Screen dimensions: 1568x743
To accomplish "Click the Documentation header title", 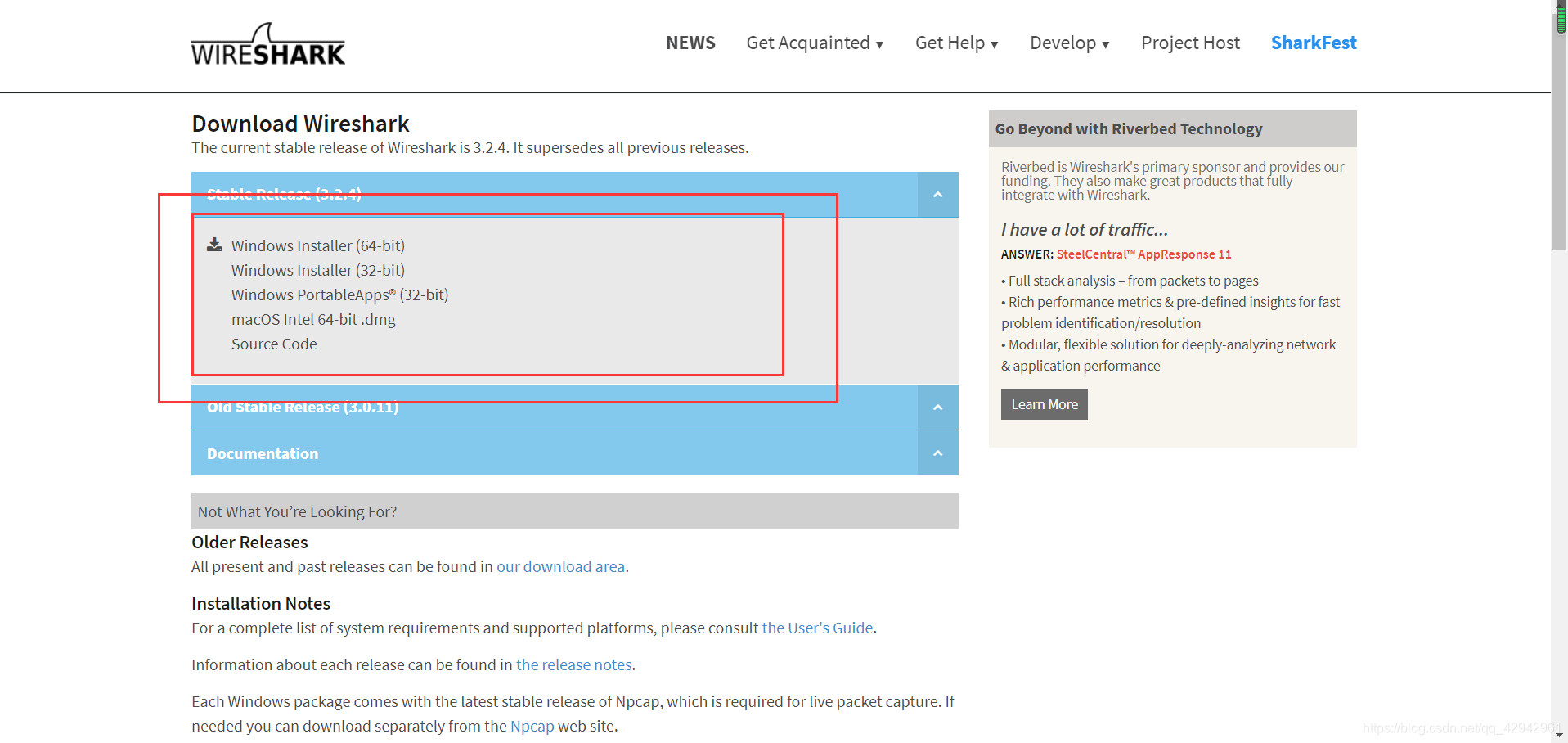I will (263, 453).
